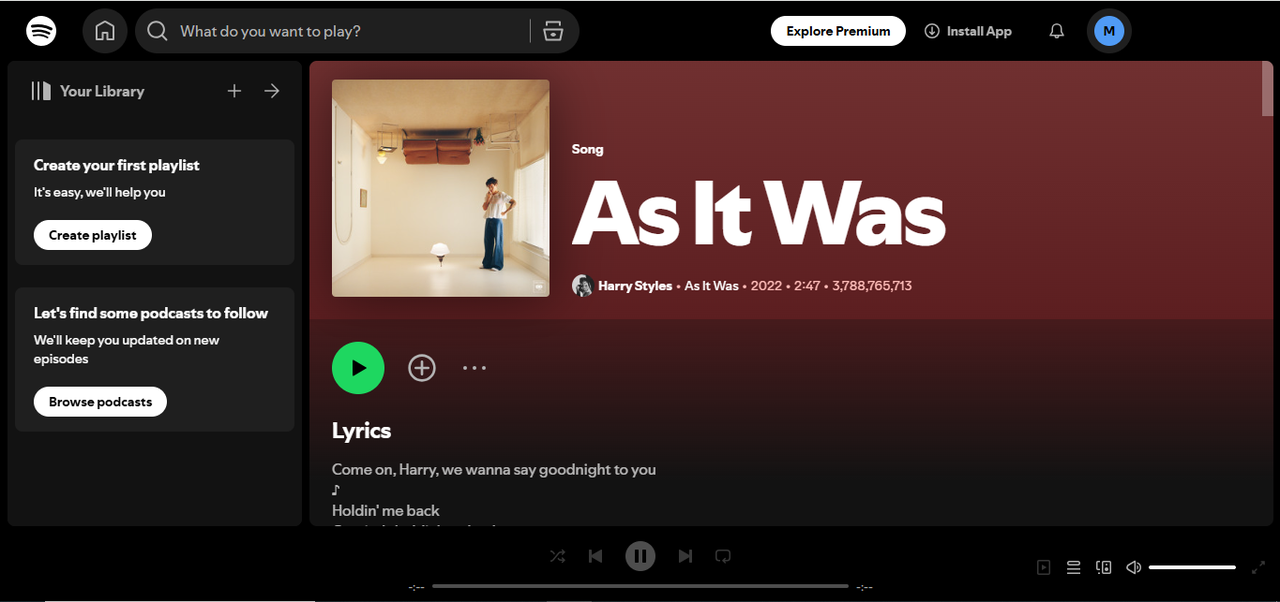The height and width of the screenshot is (602, 1280).
Task: Open Harry Styles artist page
Action: (x=634, y=285)
